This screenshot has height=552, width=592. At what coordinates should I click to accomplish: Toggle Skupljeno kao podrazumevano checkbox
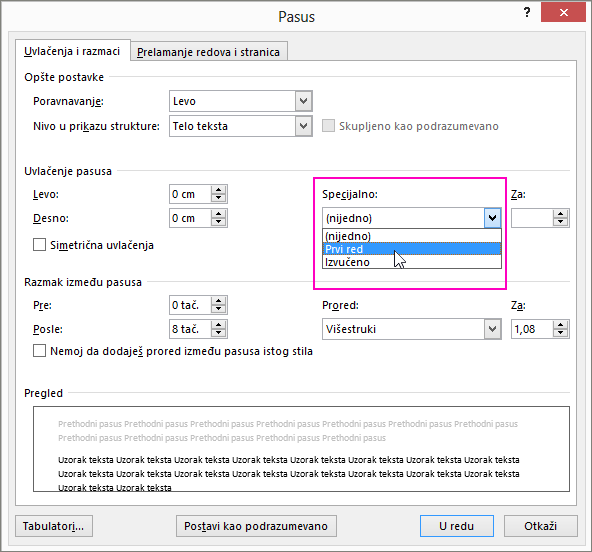pos(328,126)
